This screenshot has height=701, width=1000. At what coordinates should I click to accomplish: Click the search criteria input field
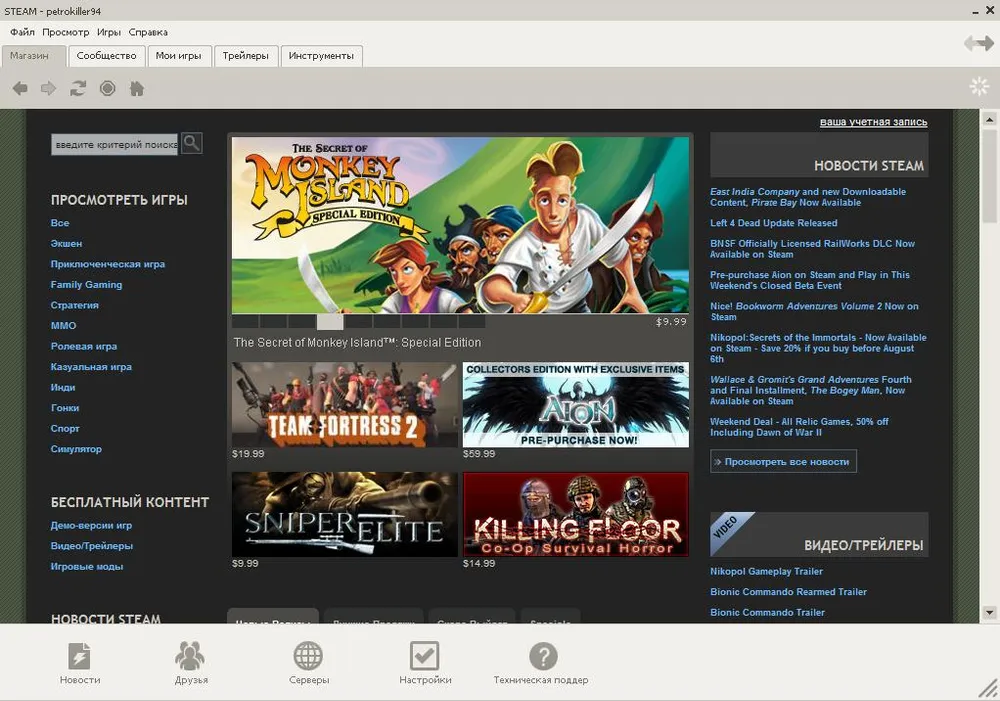coord(114,145)
